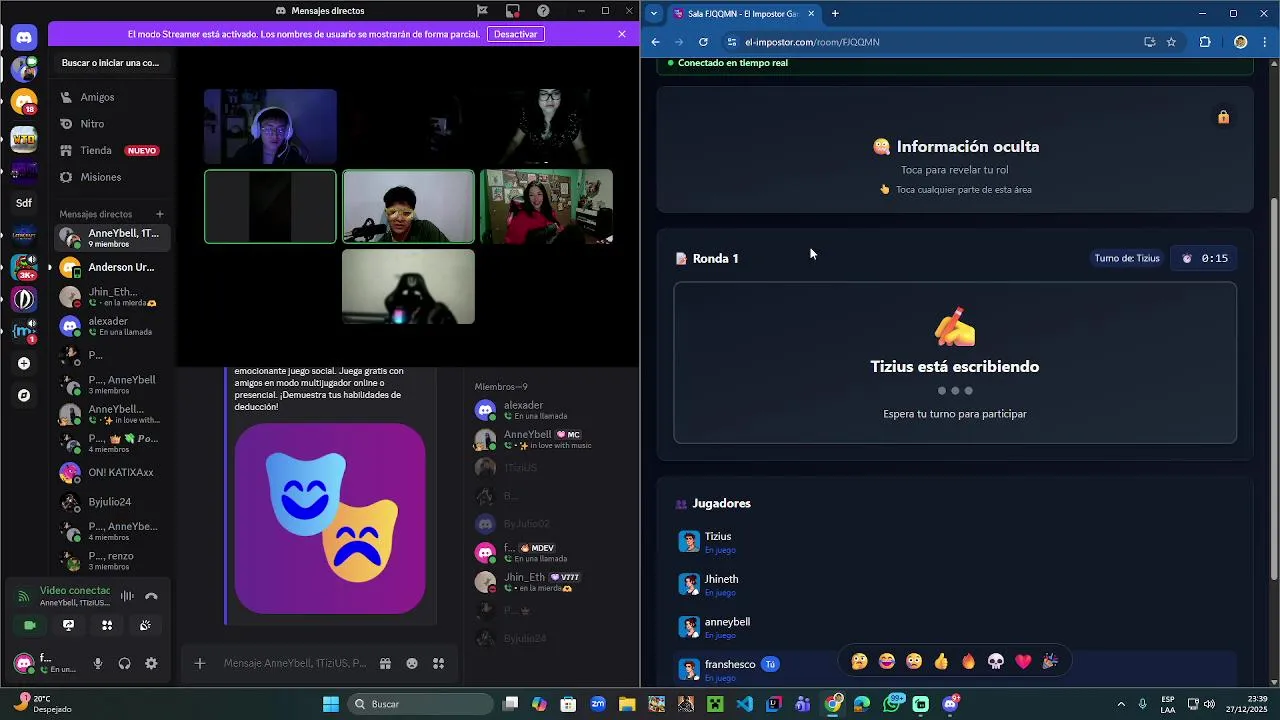1280x720 pixels.
Task: Click the Chrome address bar URL
Action: [x=812, y=42]
